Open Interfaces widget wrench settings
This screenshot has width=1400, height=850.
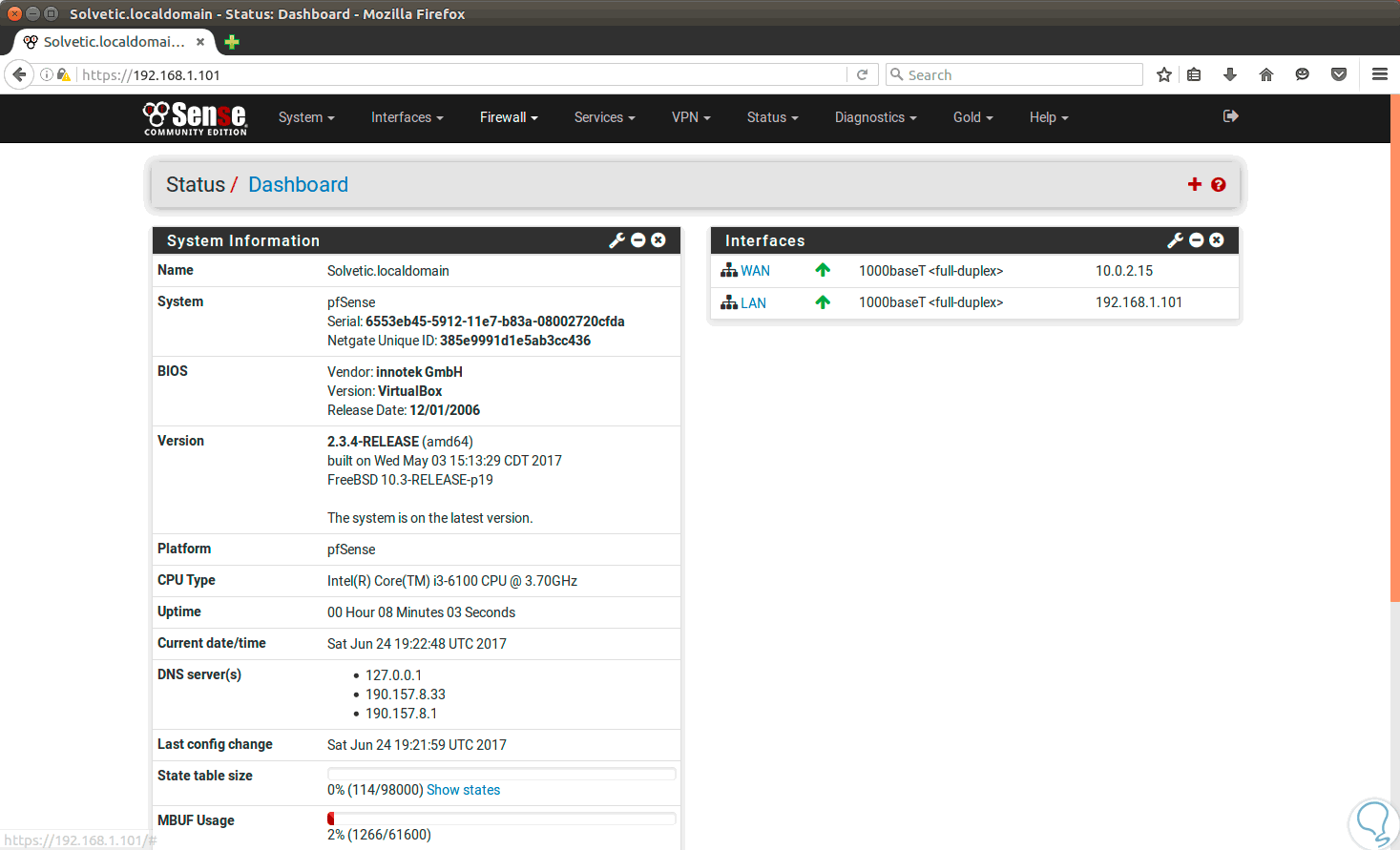point(1175,240)
